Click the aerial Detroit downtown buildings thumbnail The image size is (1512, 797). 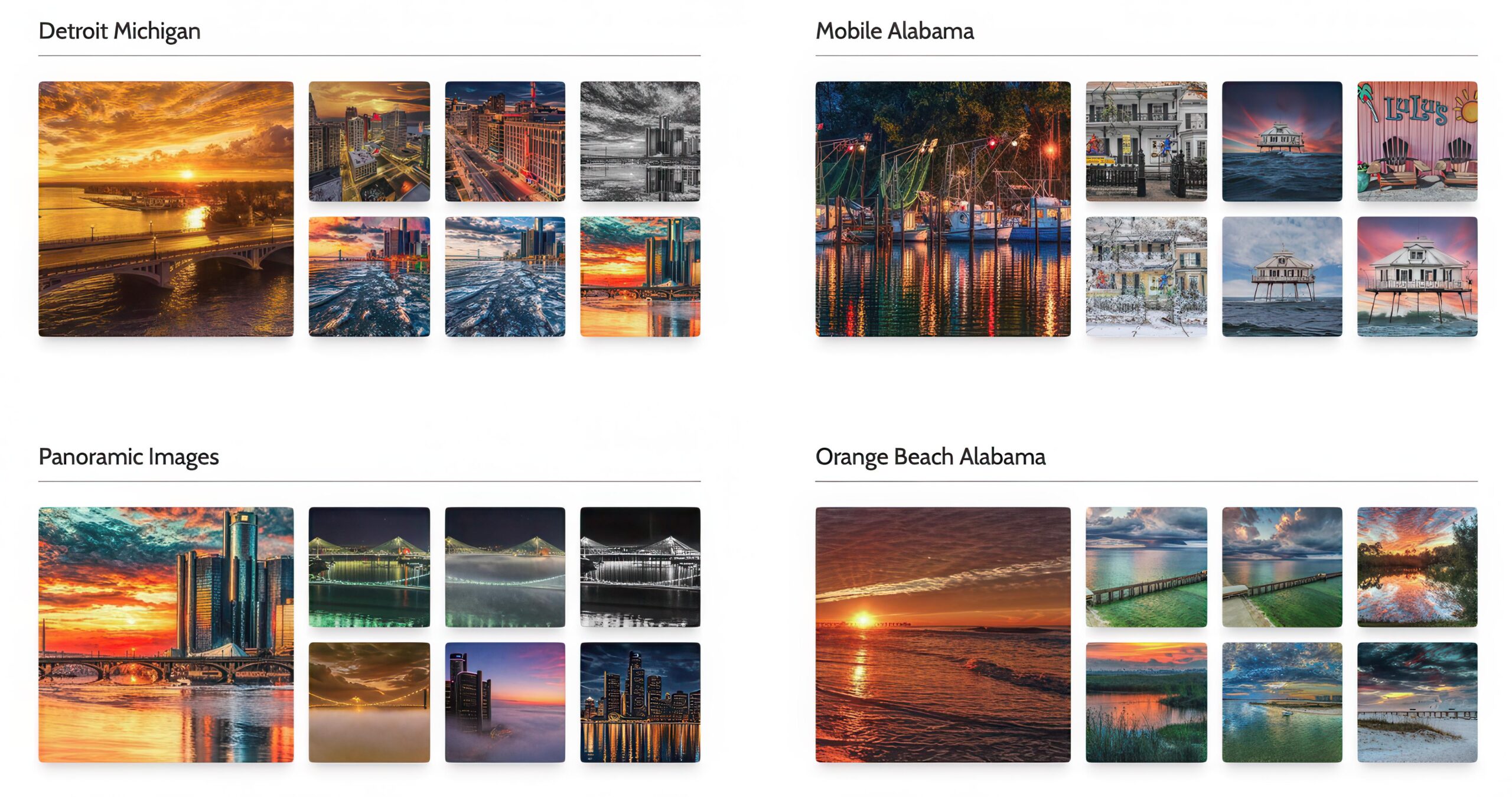point(369,141)
